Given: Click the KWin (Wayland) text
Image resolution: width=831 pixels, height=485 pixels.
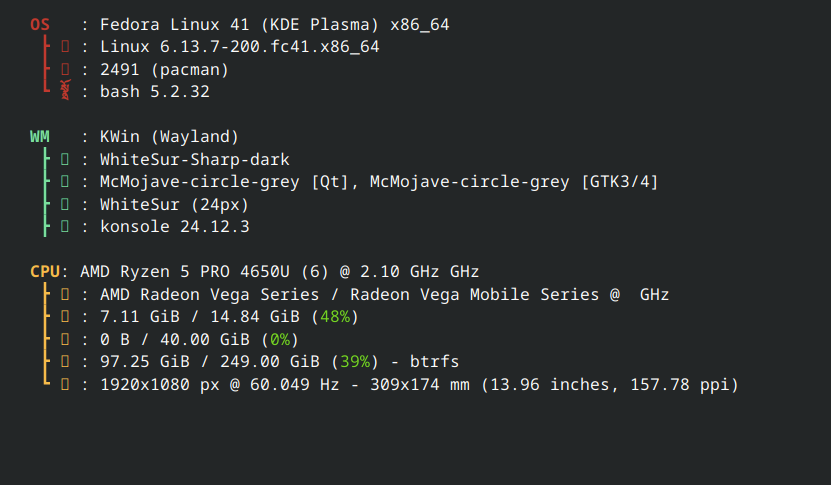Looking at the screenshot, I should (170, 137).
